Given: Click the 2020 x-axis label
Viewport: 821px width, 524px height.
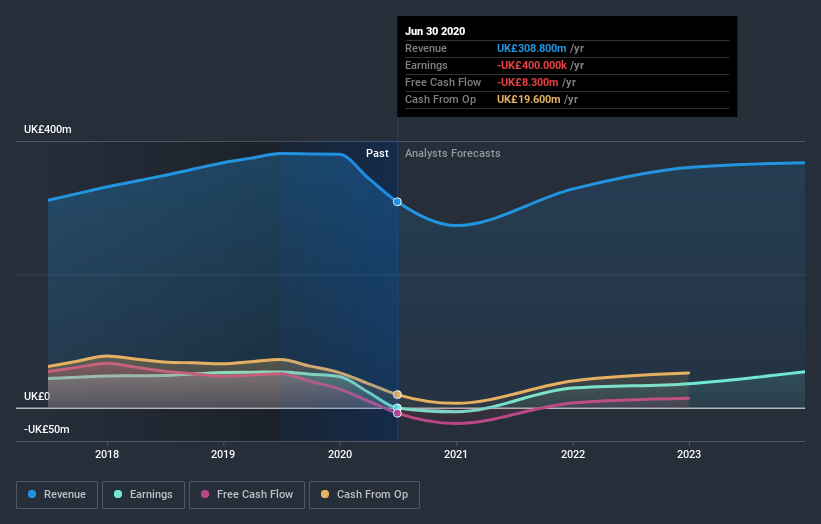Looking at the screenshot, I should (x=340, y=454).
